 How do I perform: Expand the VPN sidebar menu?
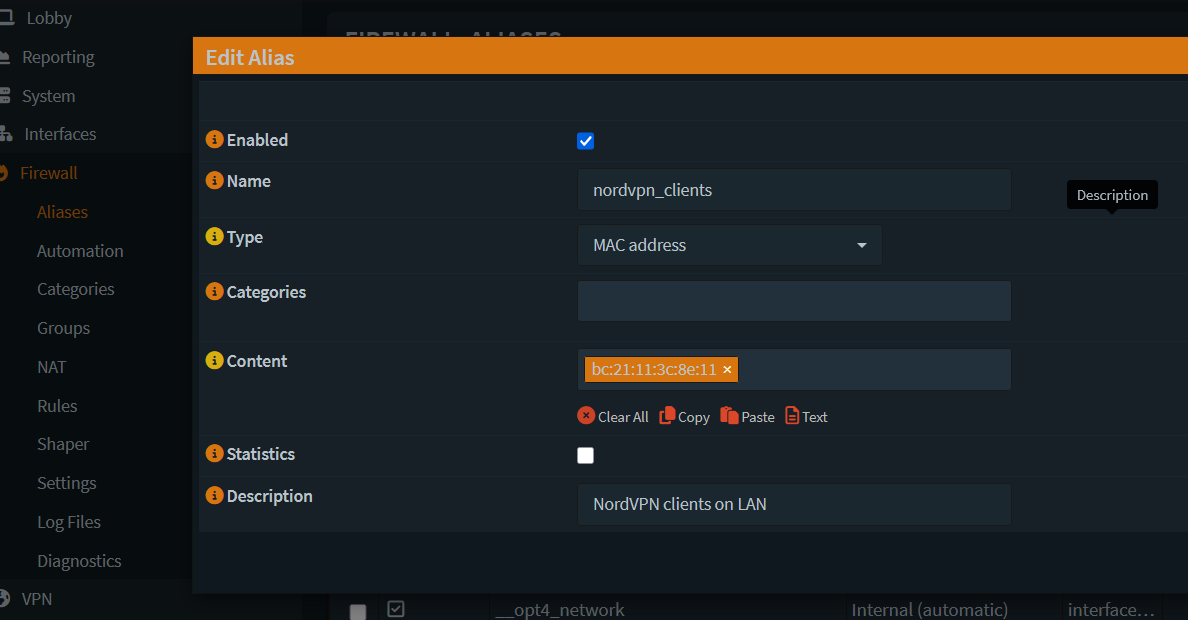pos(37,599)
